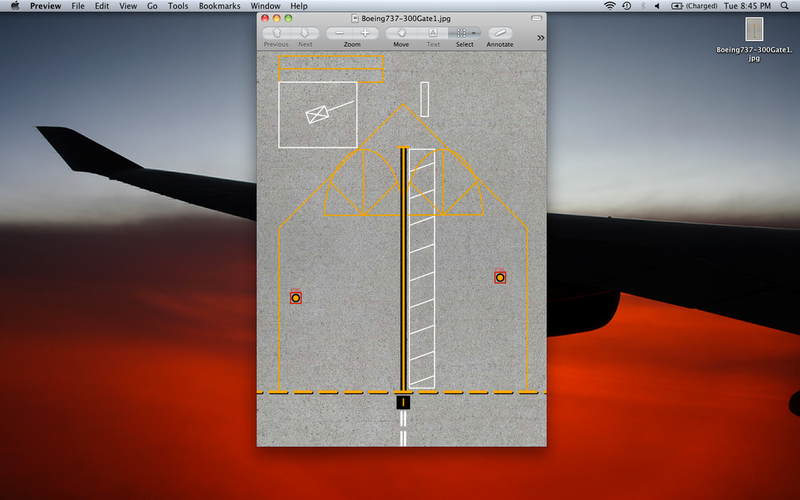Click the Time Machine status icon
This screenshot has height=500, width=800.
627,6
